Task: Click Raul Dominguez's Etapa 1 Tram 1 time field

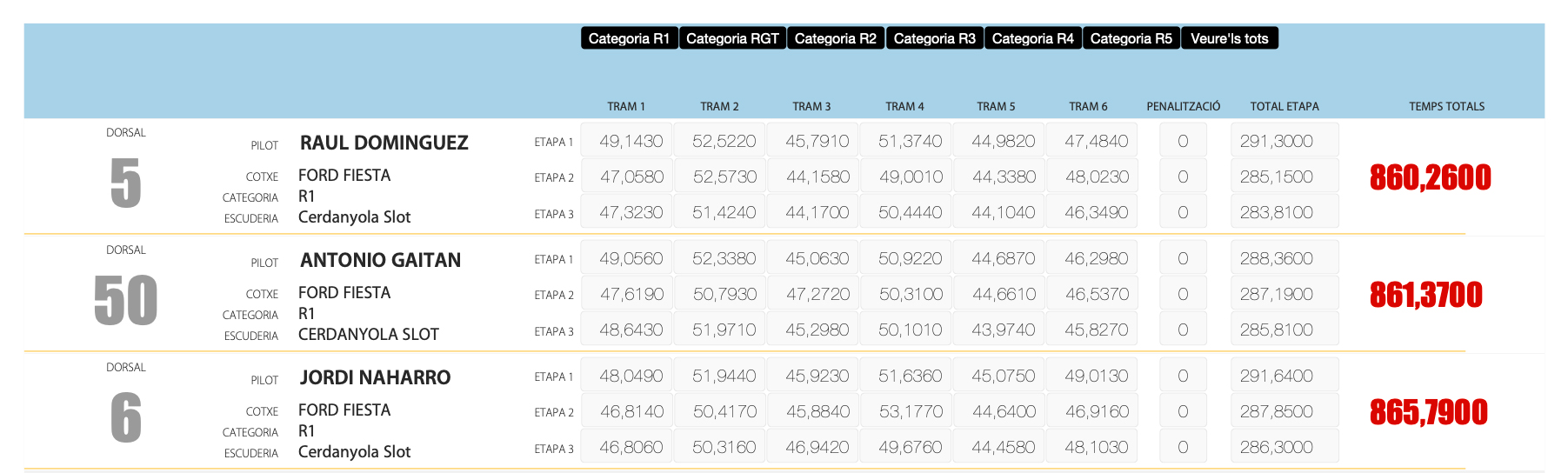Action: (x=631, y=141)
